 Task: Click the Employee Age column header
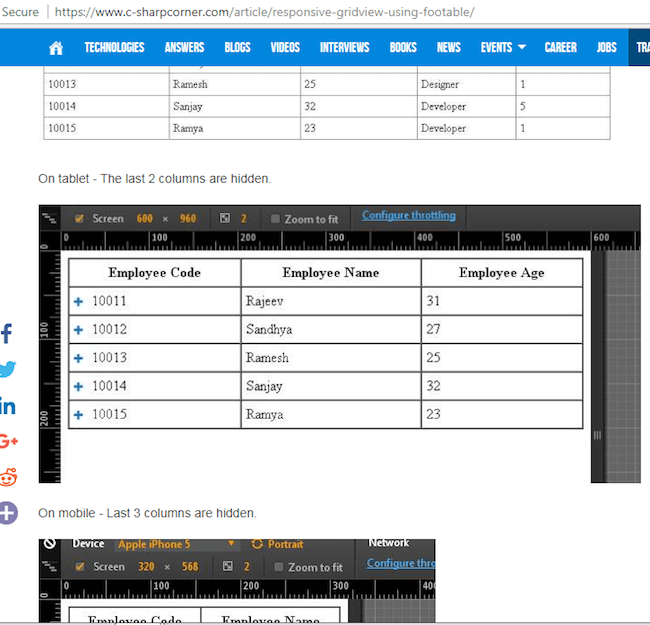[x=502, y=273]
